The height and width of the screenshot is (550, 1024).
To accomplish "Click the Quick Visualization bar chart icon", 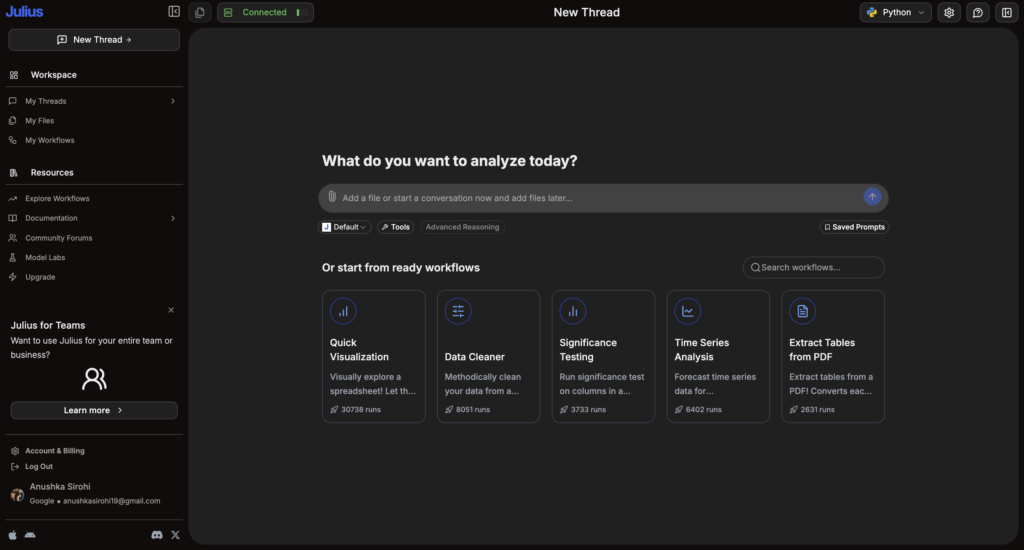I will pos(343,311).
